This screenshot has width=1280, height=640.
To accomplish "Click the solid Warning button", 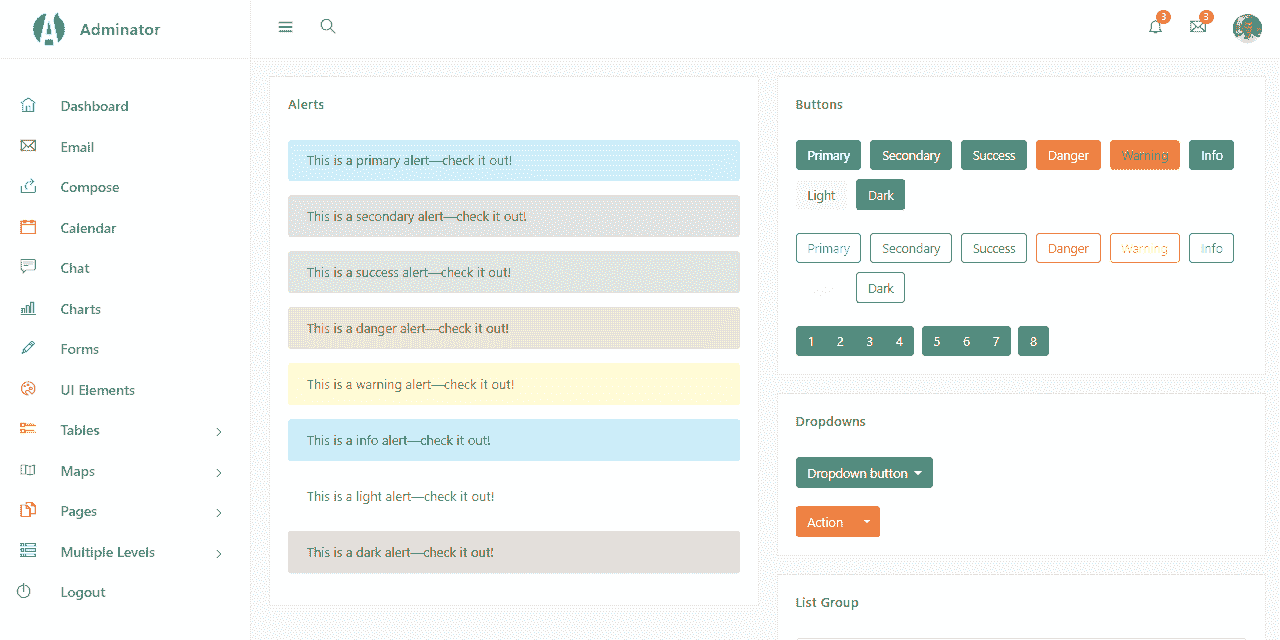I will pyautogui.click(x=1145, y=155).
